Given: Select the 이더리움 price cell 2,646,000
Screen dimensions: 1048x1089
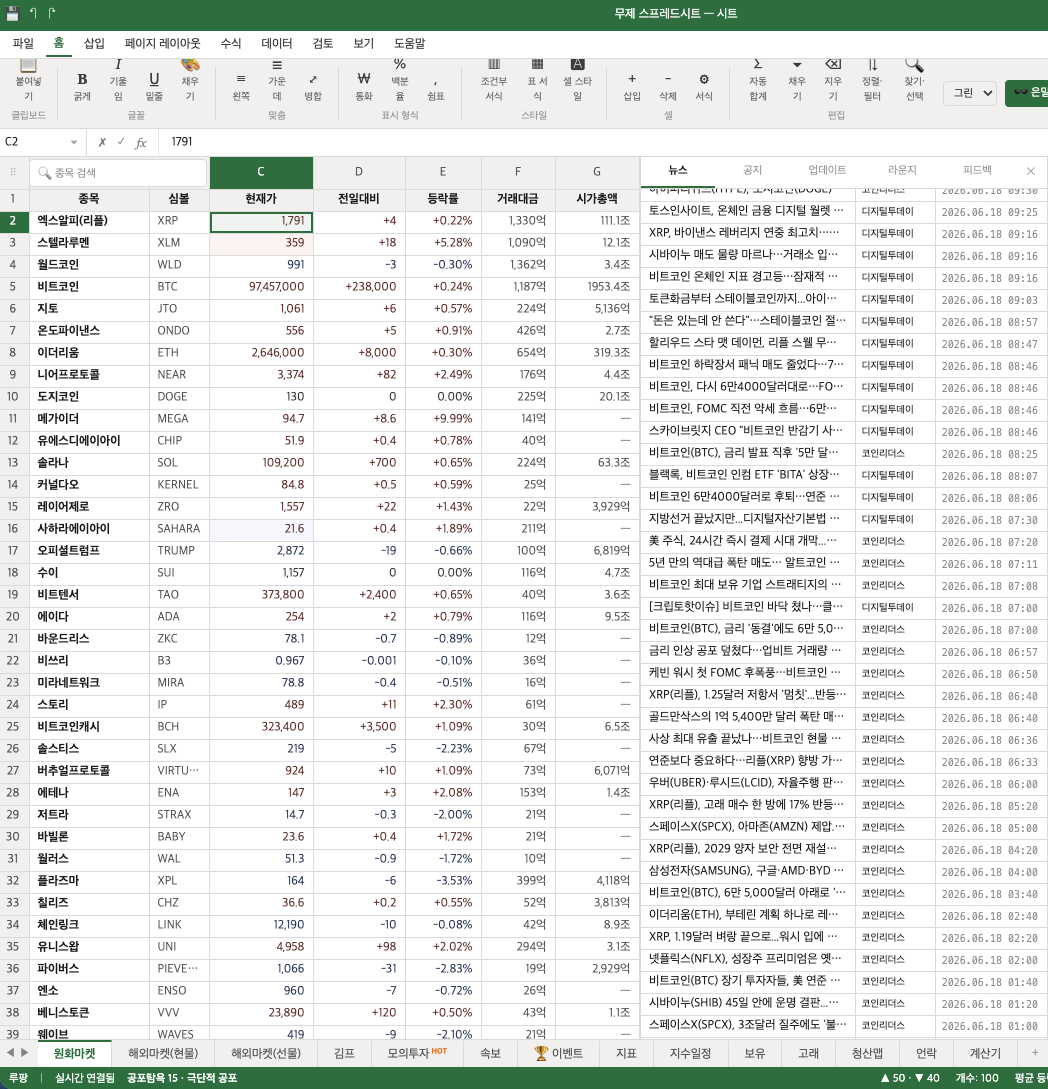Looking at the screenshot, I should coord(261,353).
